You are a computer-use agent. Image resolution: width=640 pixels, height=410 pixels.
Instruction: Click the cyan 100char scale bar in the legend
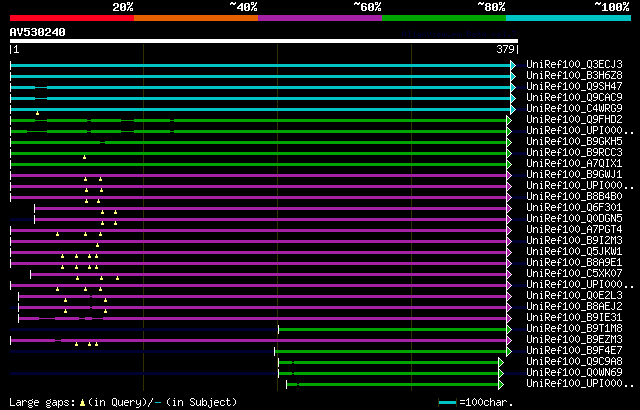pyautogui.click(x=447, y=403)
